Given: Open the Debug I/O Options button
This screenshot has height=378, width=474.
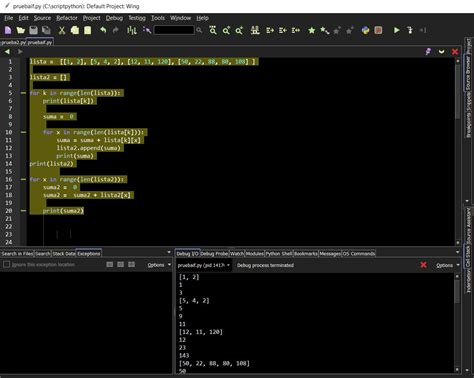Looking at the screenshot, I should click(x=448, y=265).
